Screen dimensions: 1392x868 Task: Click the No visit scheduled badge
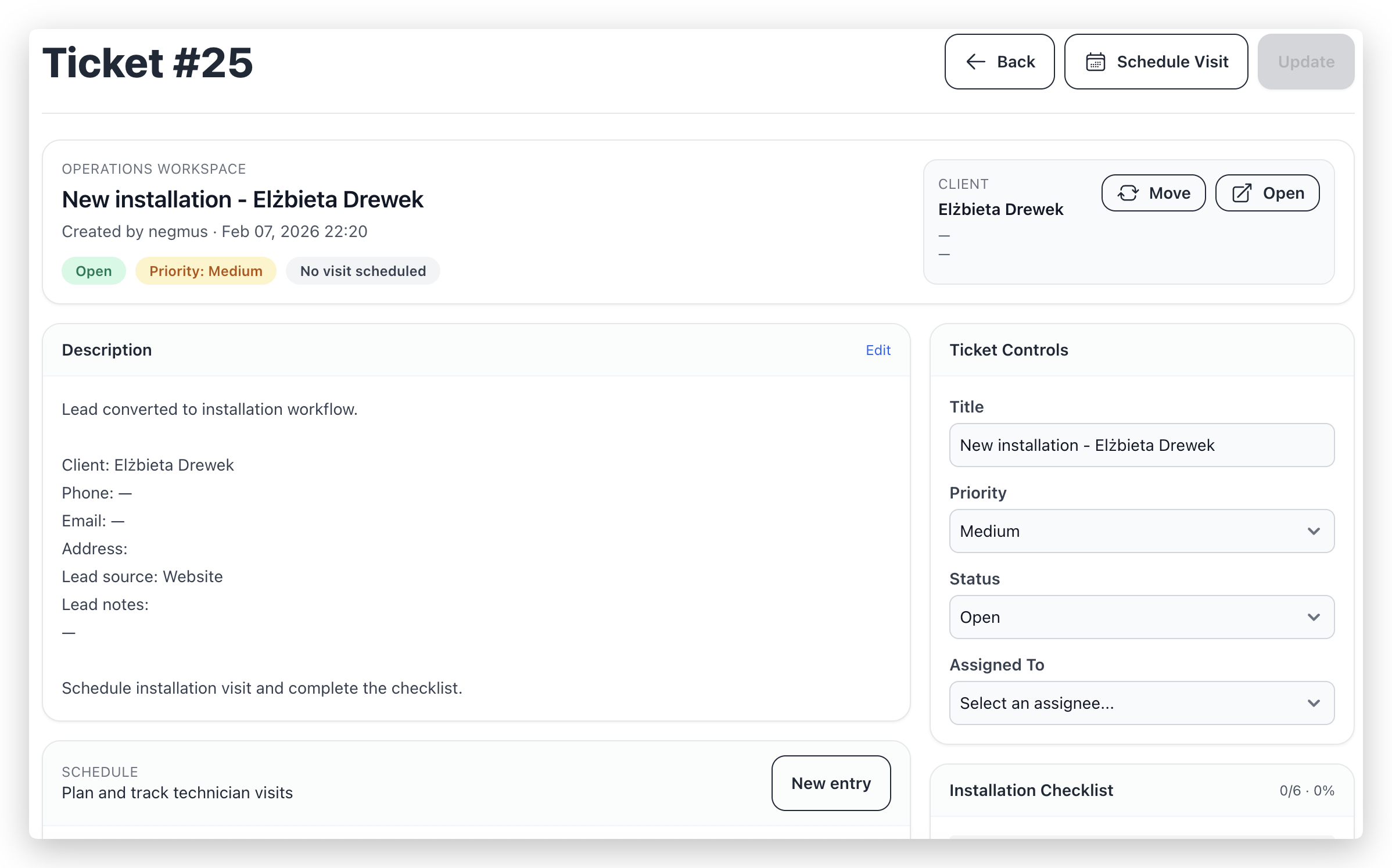click(363, 271)
